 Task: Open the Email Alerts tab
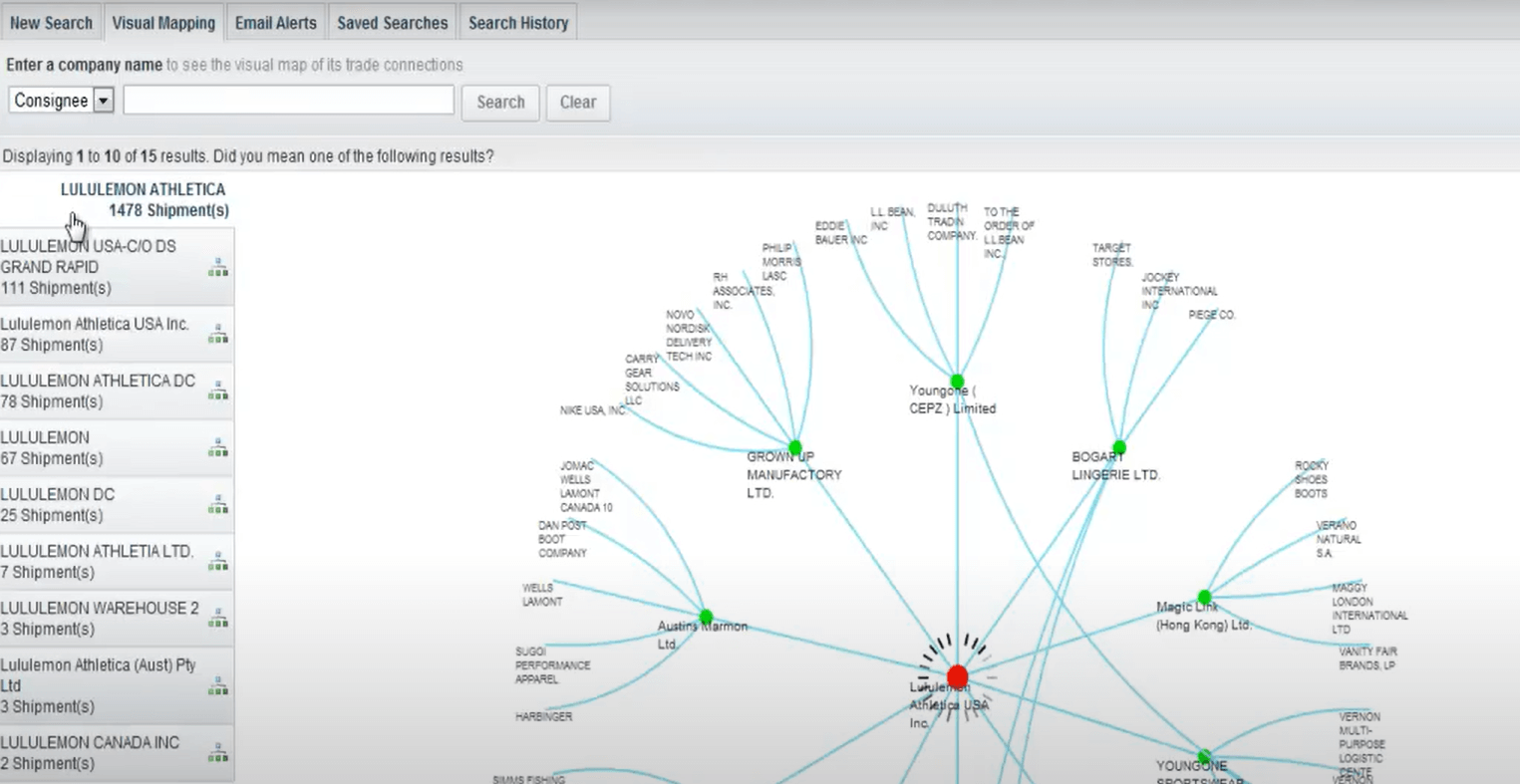coord(275,23)
